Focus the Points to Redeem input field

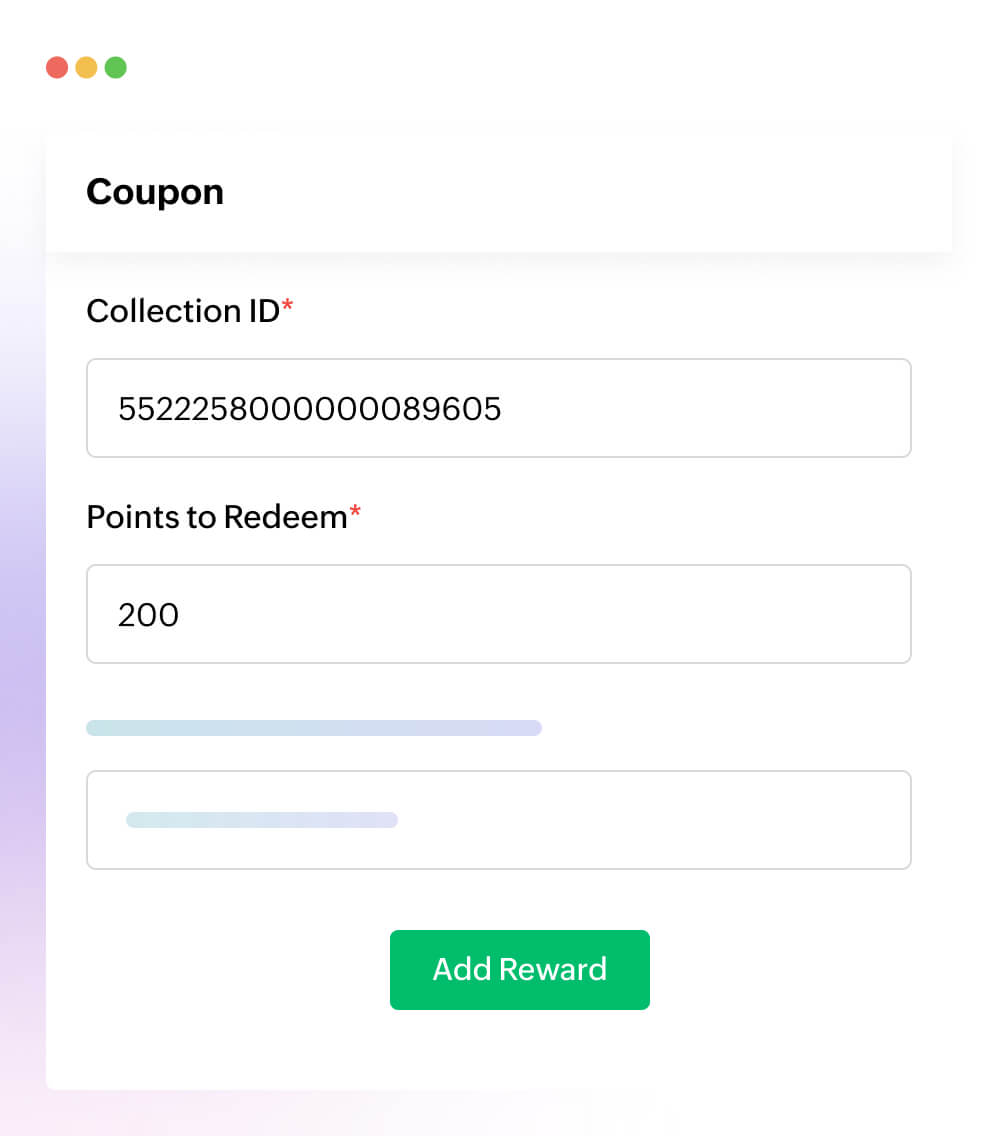click(500, 614)
